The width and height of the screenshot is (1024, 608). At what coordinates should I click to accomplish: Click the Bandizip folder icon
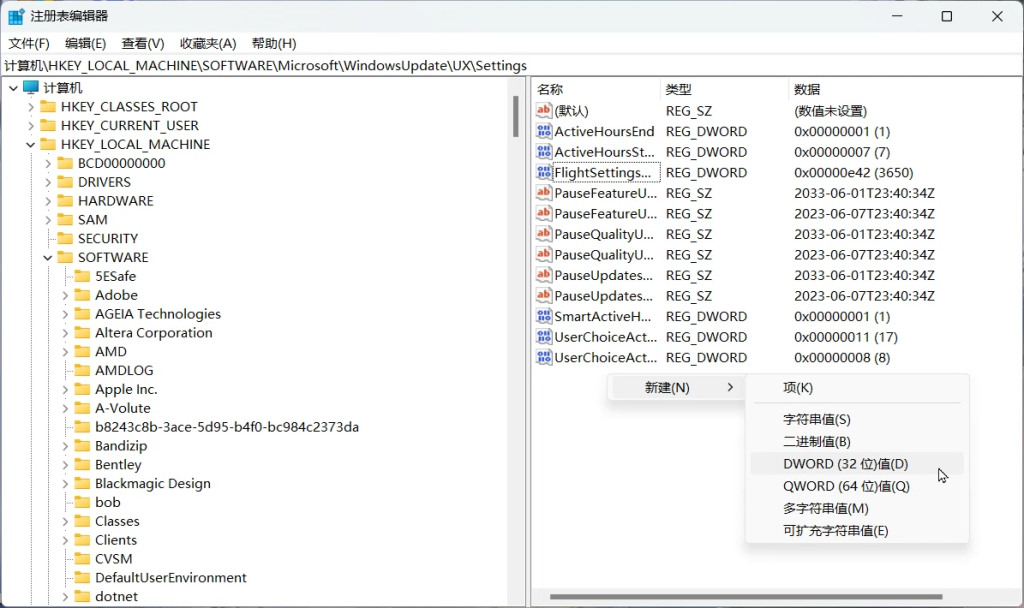(83, 446)
